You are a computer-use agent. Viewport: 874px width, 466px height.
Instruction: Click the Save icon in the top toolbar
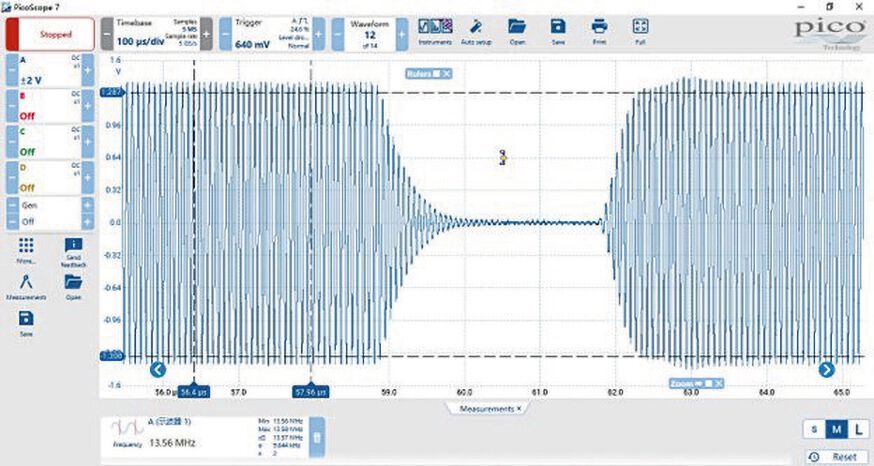pos(558,29)
